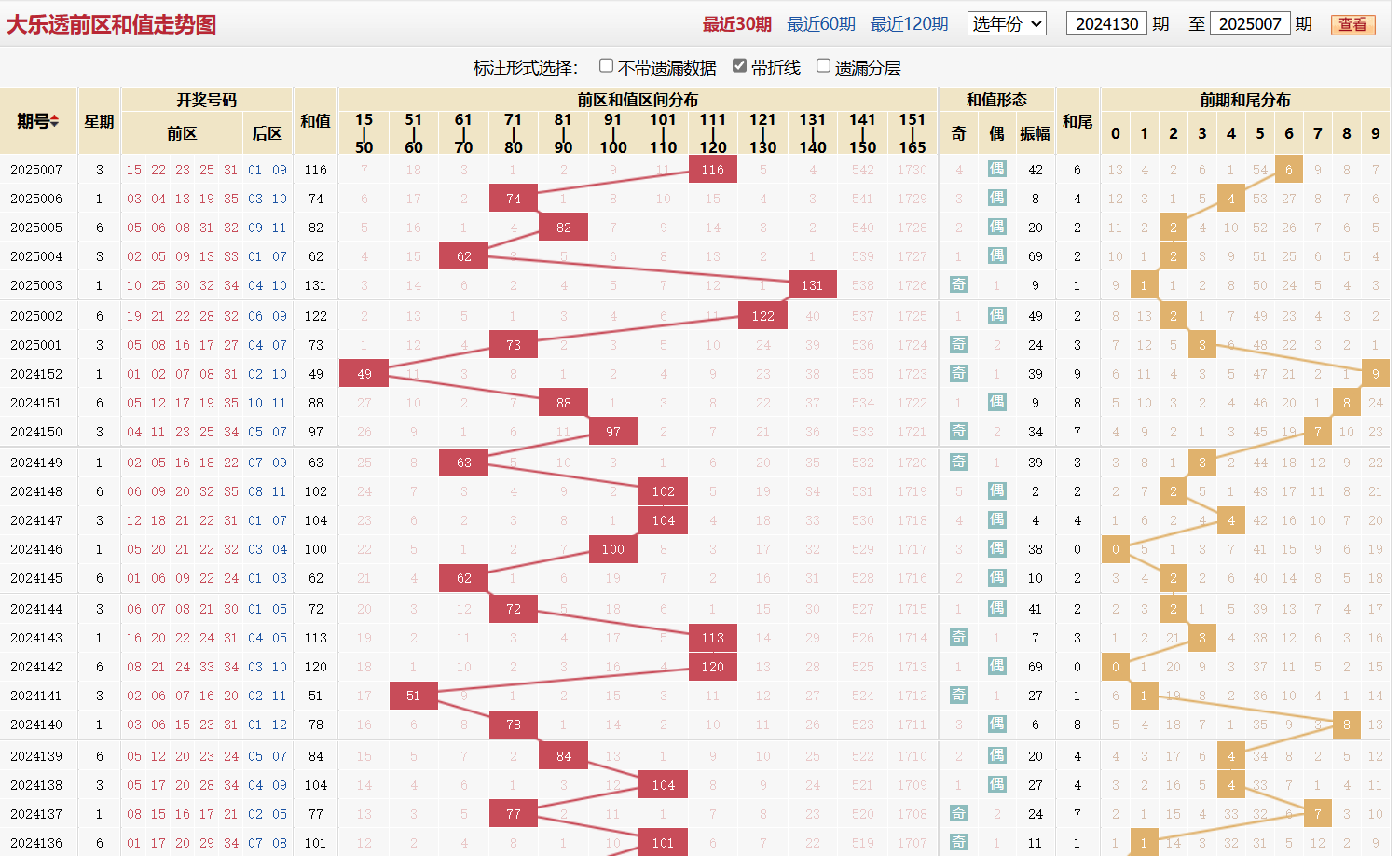Image resolution: width=1400 pixels, height=856 pixels.
Task: Click amplitude value 69 in row 2025004
Action: (x=1035, y=256)
